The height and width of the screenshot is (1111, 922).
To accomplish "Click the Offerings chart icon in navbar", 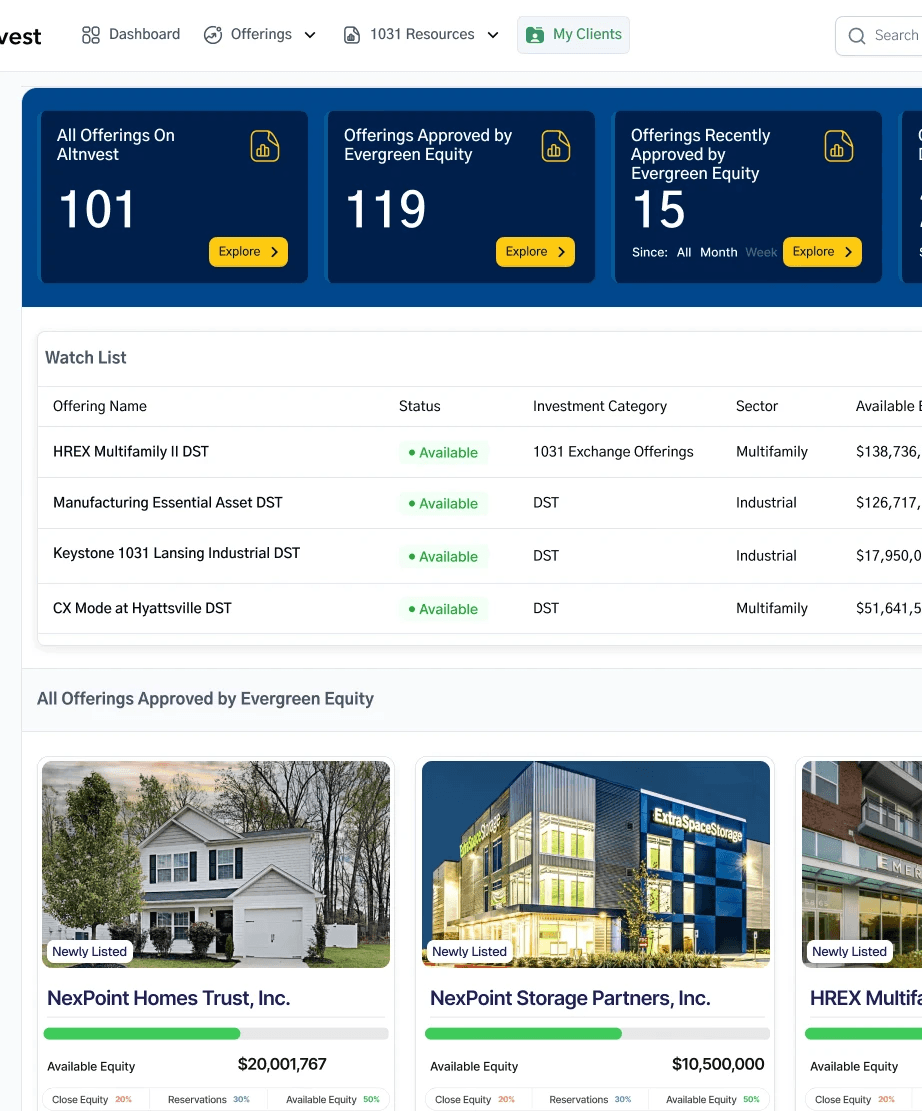I will (x=213, y=35).
